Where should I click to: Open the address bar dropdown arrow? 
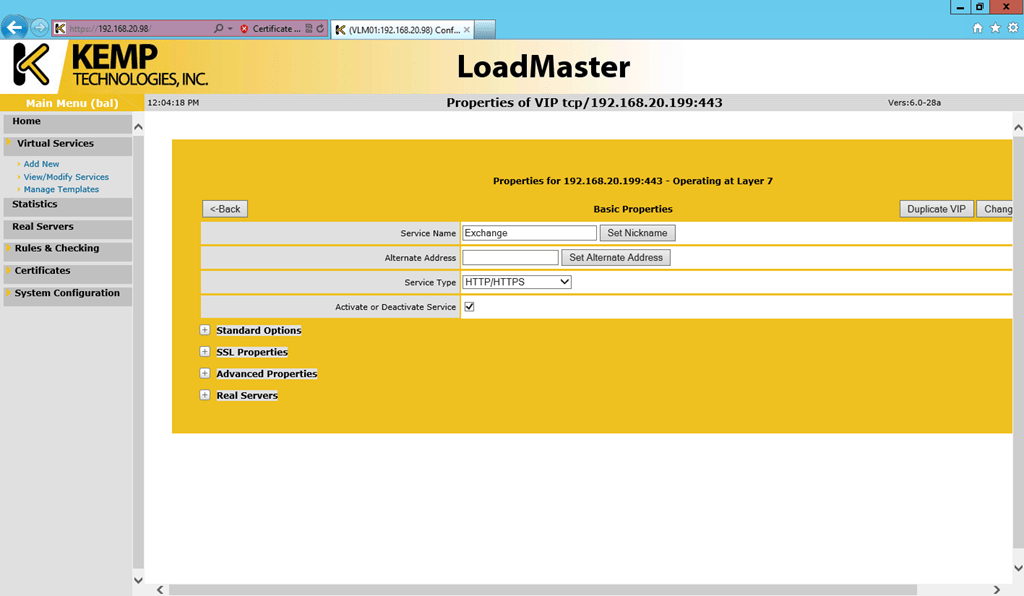pyautogui.click(x=230, y=29)
